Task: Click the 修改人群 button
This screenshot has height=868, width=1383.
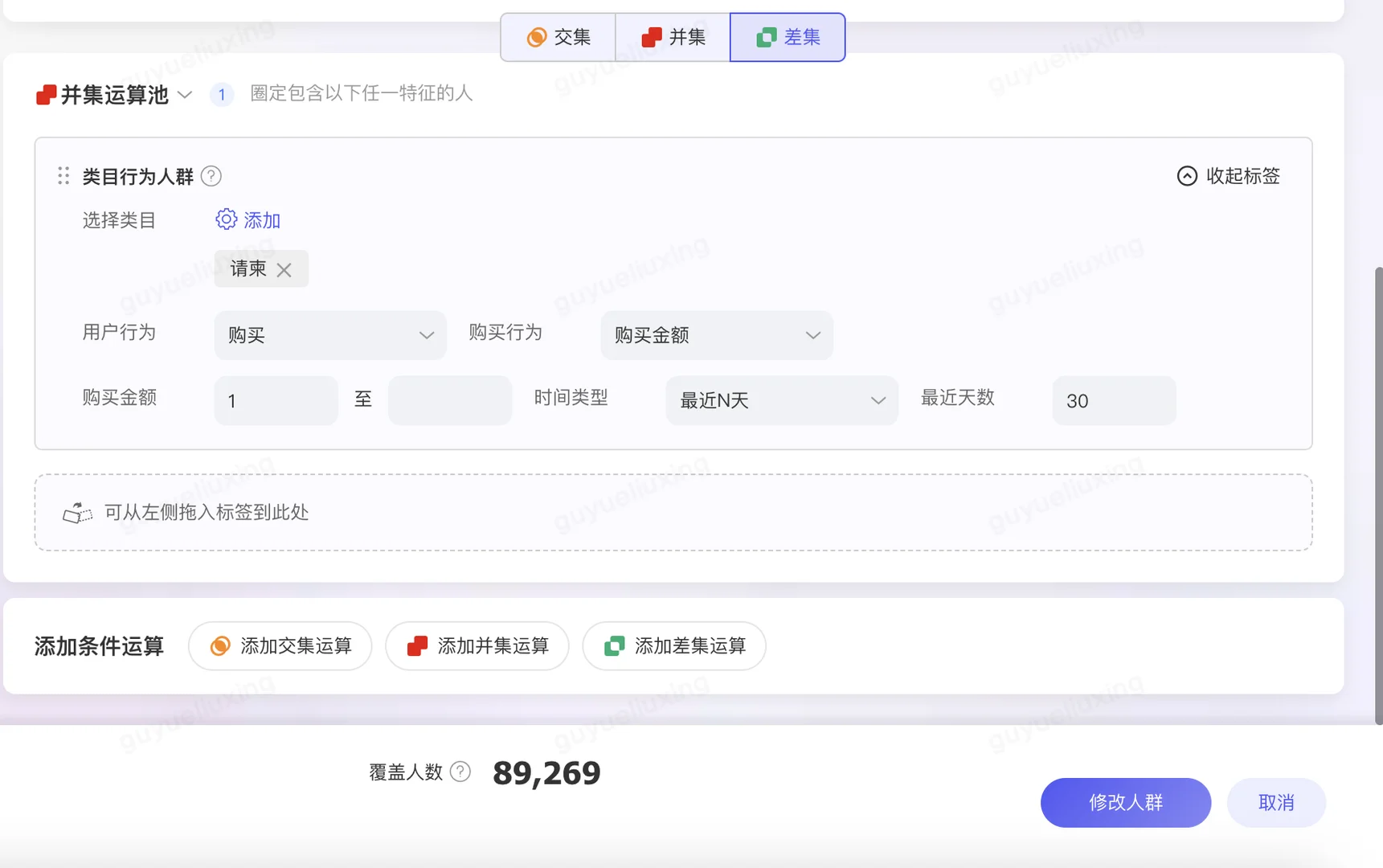Action: tap(1125, 802)
